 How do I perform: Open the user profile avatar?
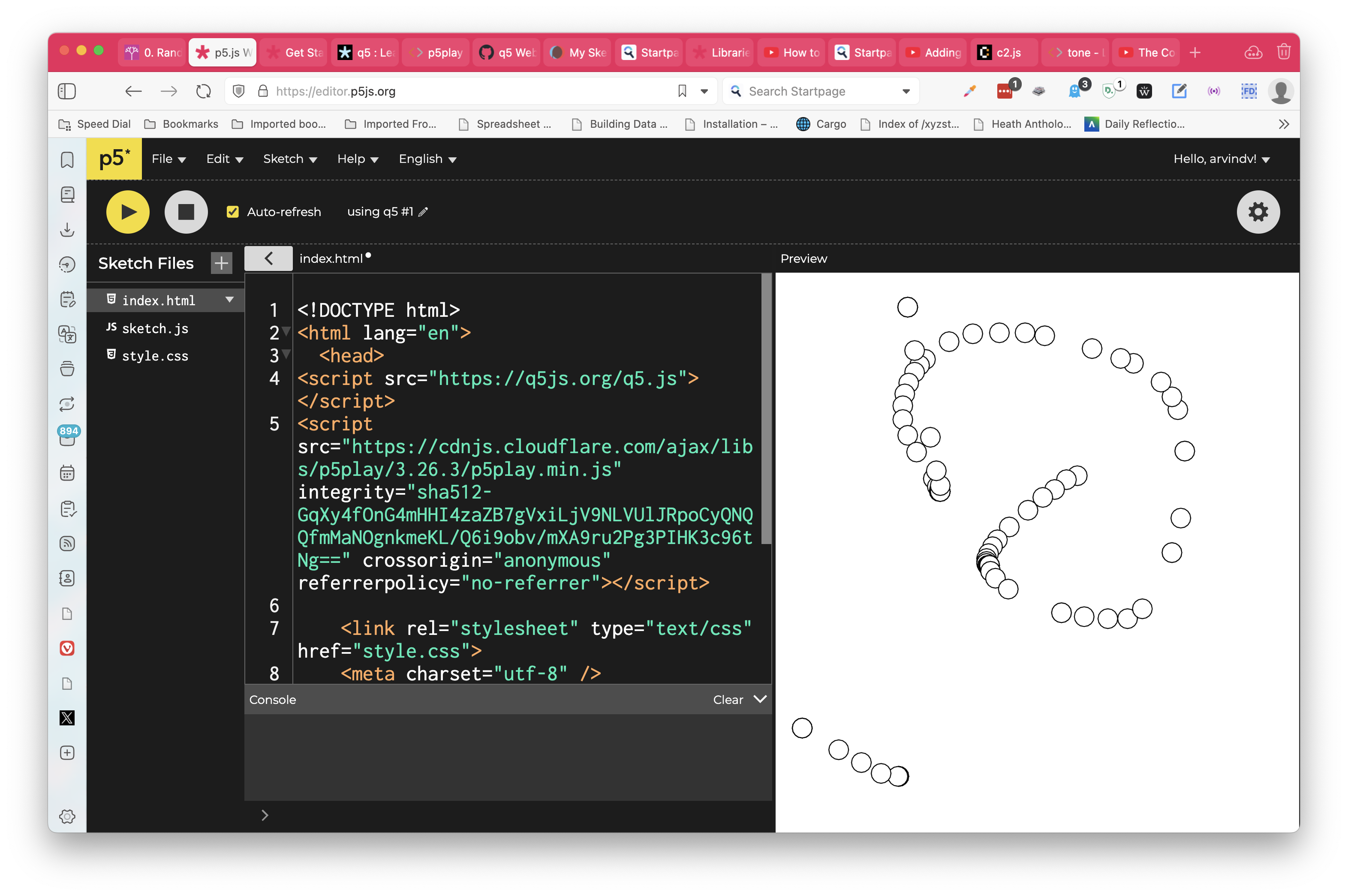1281,91
